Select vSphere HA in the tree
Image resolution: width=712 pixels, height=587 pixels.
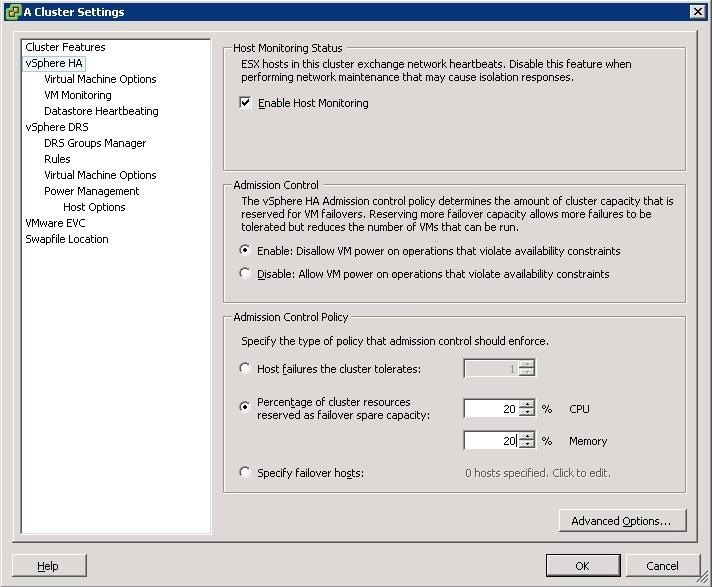pyautogui.click(x=54, y=63)
